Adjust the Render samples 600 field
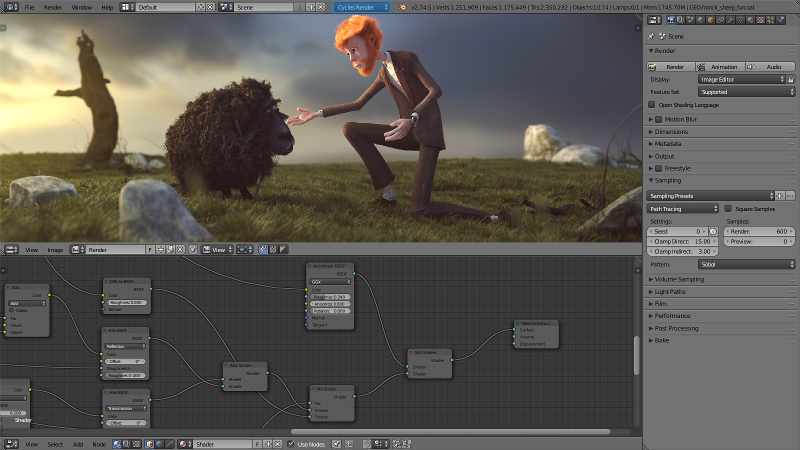Viewport: 800px width, 450px height. [x=760, y=231]
